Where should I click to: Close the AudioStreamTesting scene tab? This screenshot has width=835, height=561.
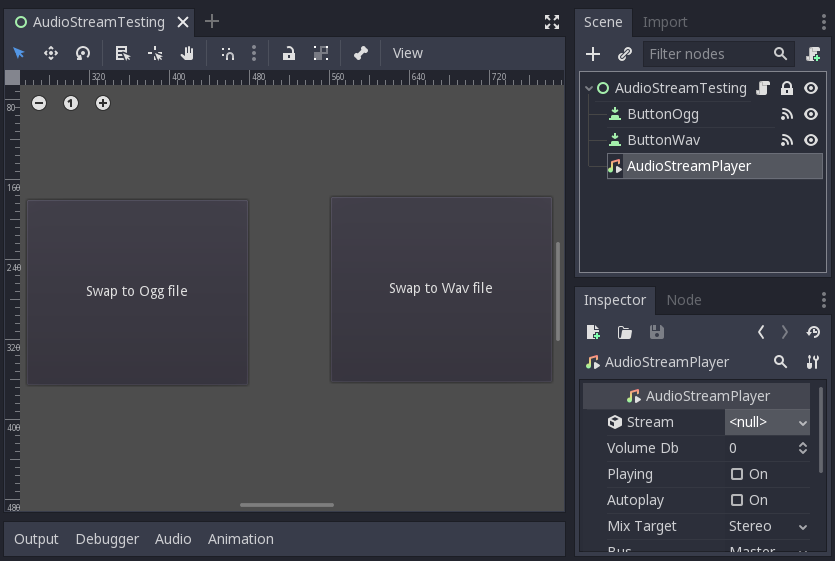[183, 22]
